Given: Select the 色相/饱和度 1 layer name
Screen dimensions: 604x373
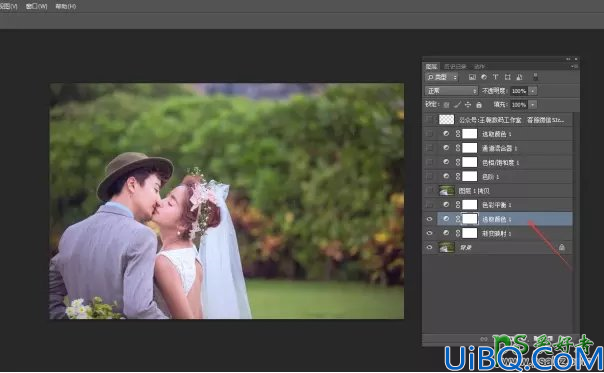Looking at the screenshot, I should point(501,162).
